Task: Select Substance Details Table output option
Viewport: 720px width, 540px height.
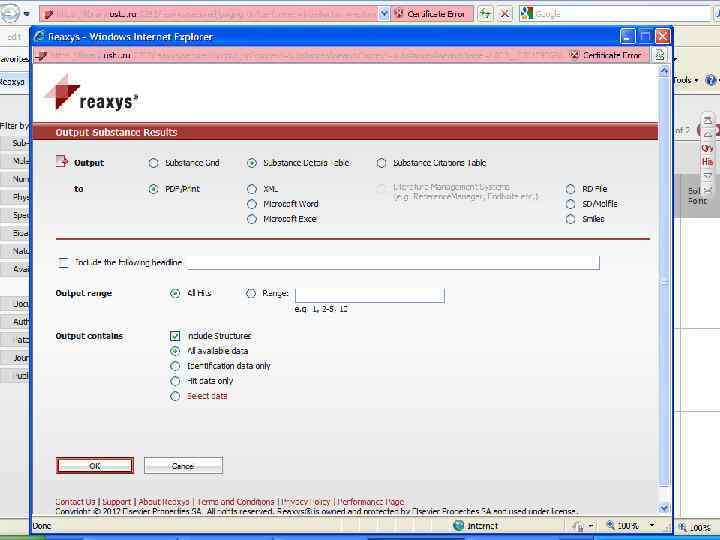Action: 252,163
